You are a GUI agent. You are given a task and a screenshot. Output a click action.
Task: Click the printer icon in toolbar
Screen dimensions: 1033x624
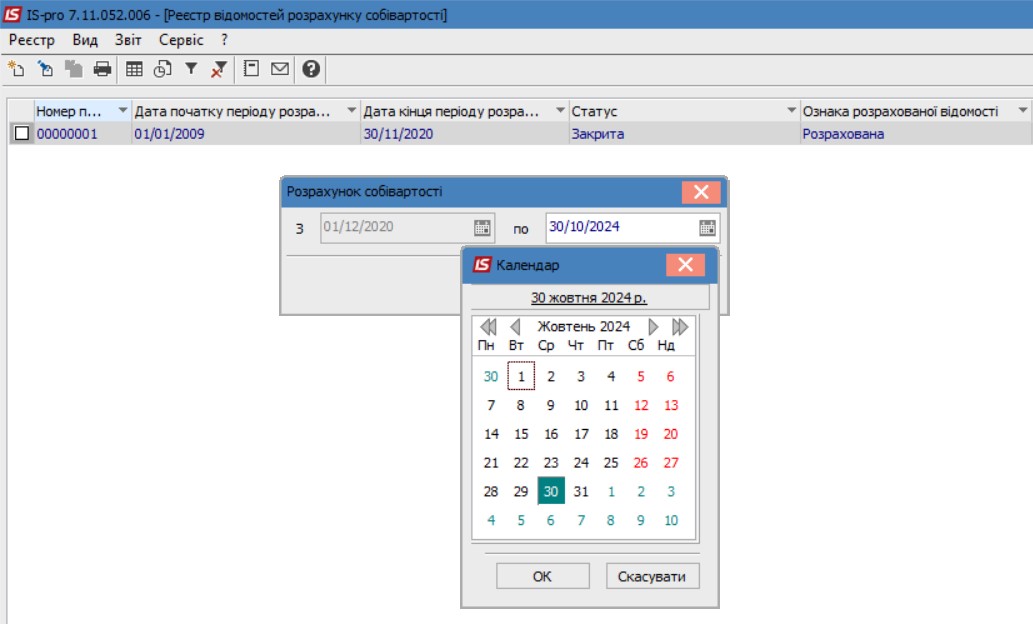pyautogui.click(x=102, y=69)
